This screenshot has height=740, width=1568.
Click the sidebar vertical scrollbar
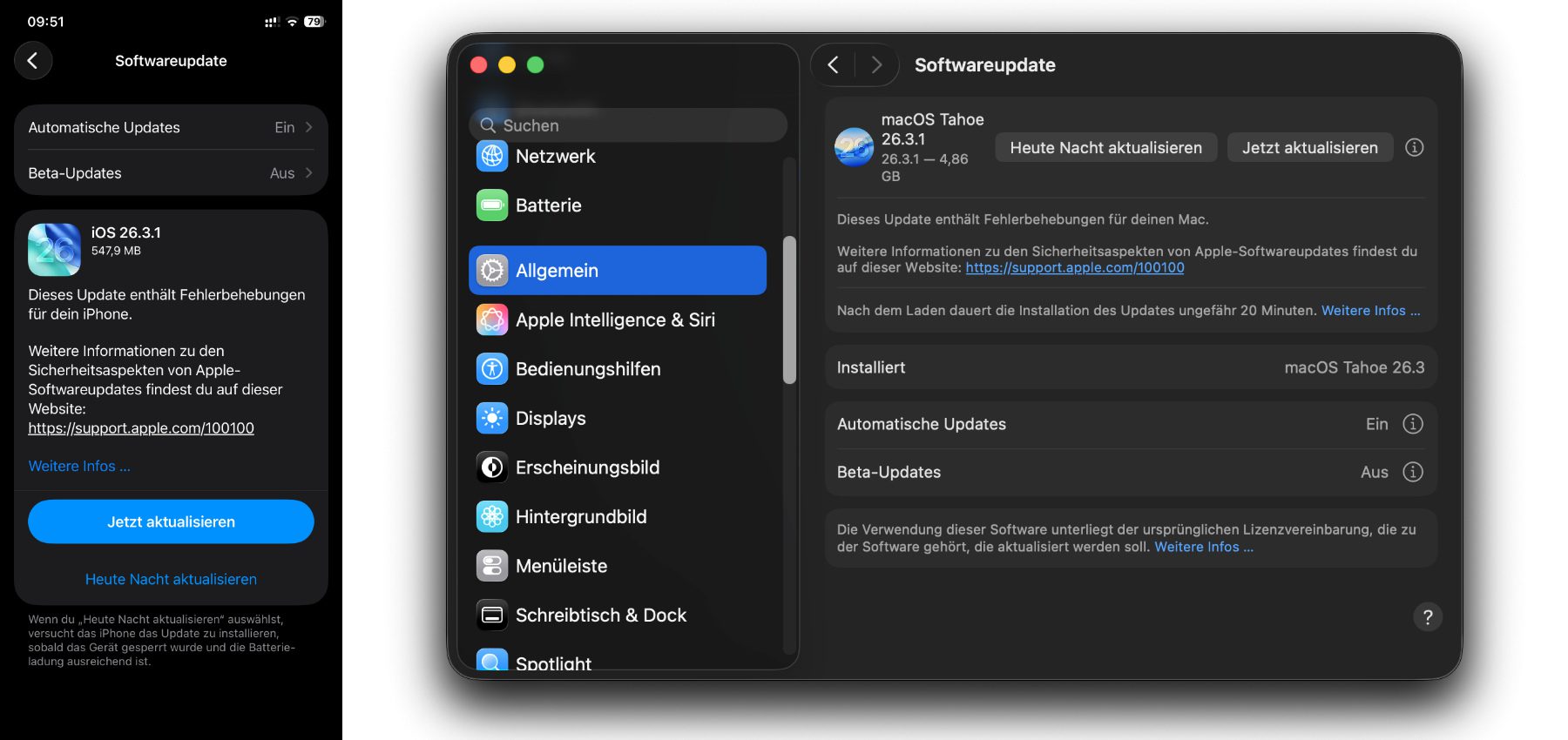point(789,310)
